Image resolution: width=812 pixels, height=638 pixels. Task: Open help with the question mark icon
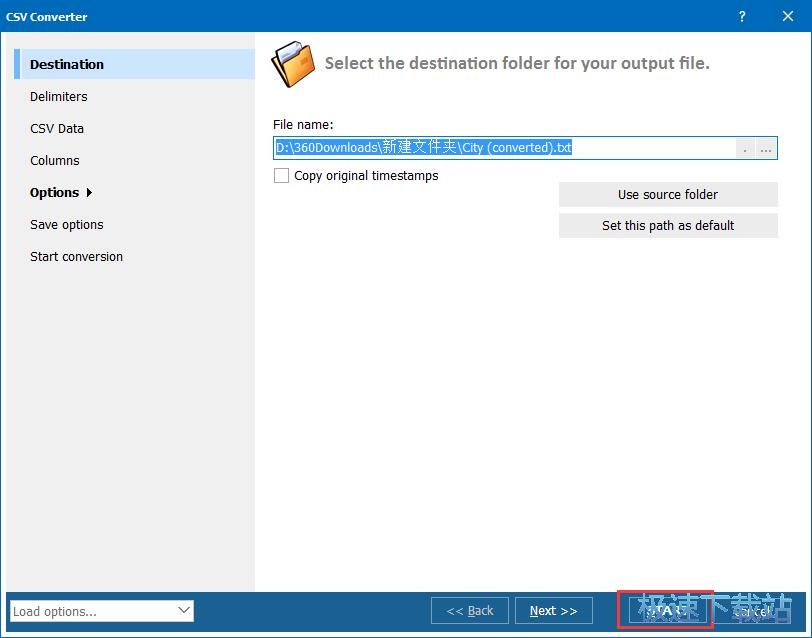coord(742,17)
